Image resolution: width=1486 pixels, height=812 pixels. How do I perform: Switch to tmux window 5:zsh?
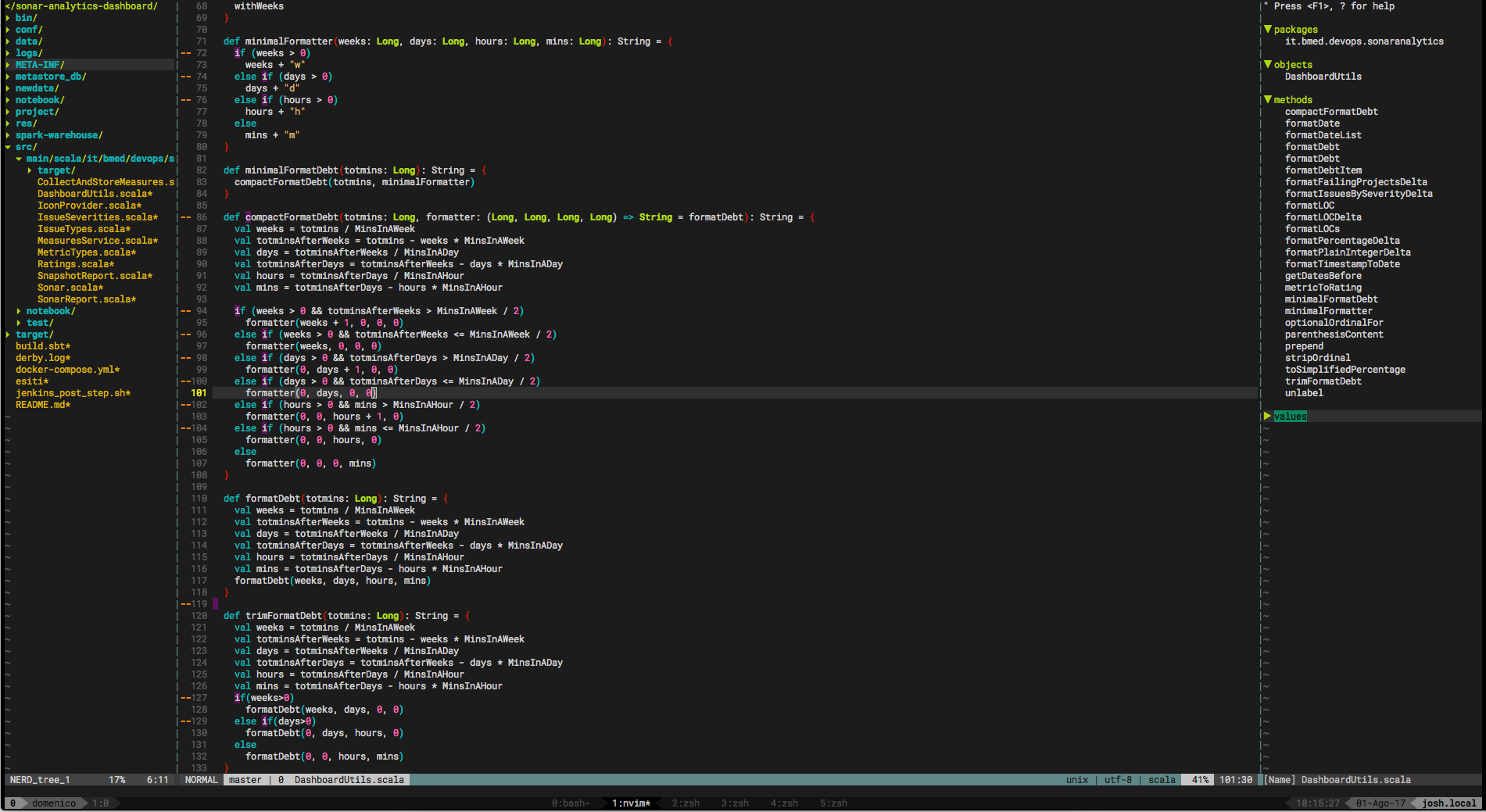[833, 803]
